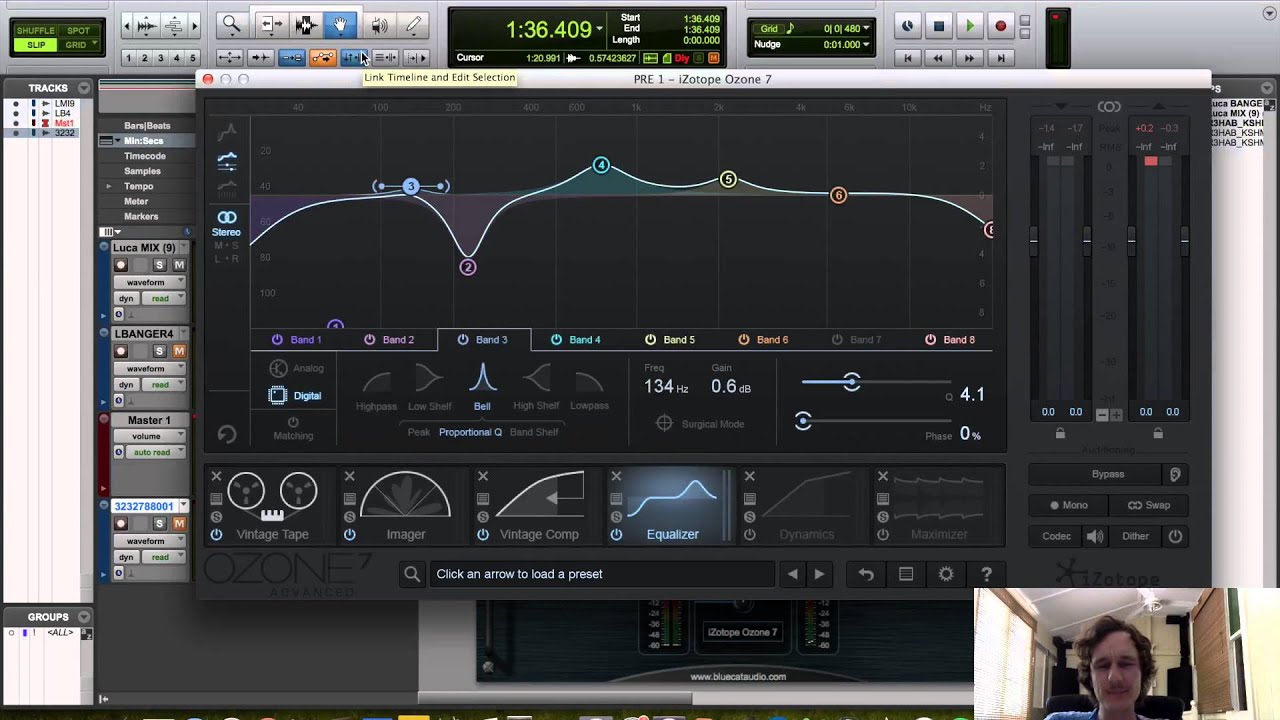Open the Imager module
The height and width of the screenshot is (720, 1280).
(405, 508)
